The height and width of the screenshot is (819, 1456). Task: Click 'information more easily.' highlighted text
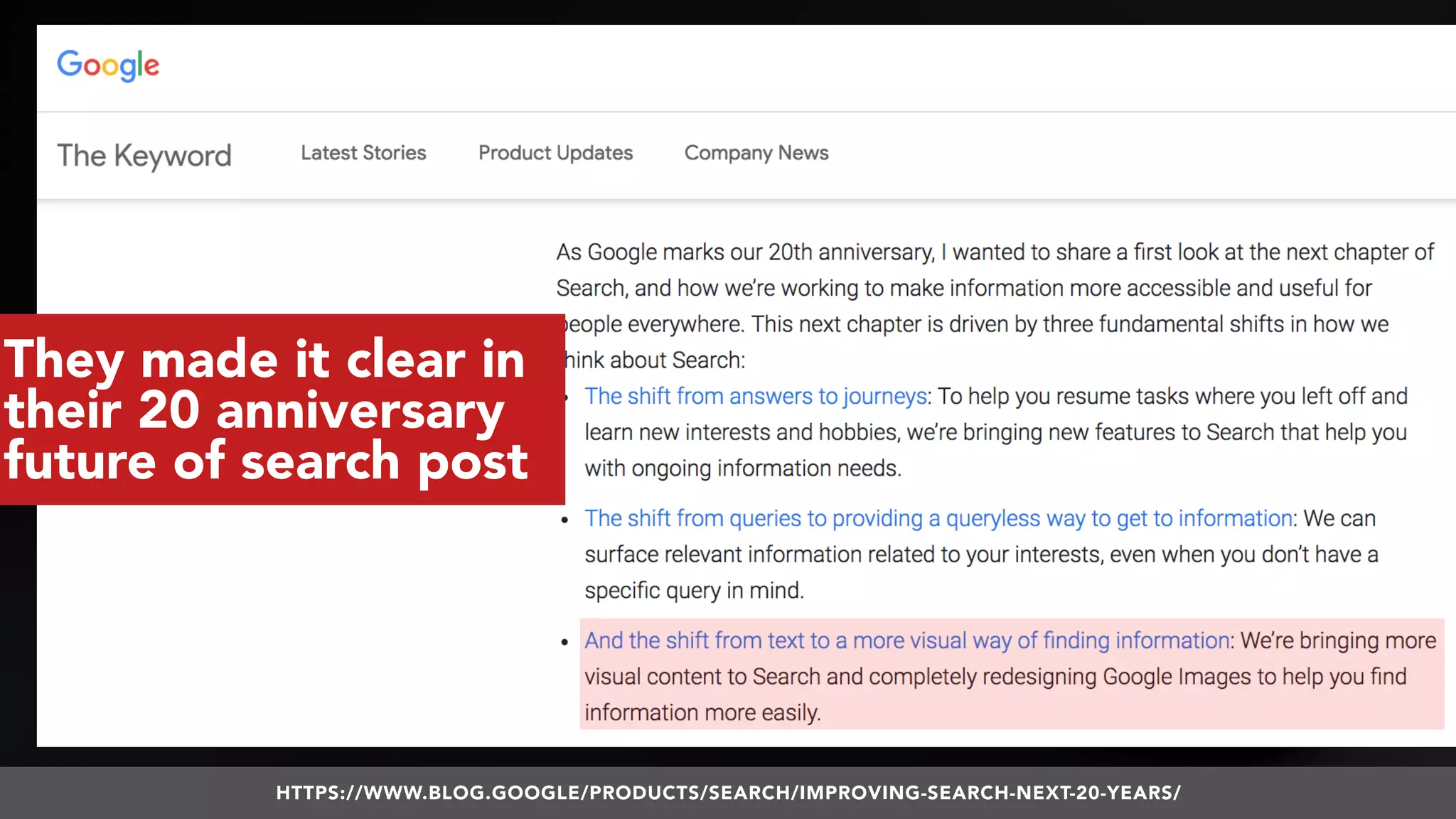pos(702,713)
